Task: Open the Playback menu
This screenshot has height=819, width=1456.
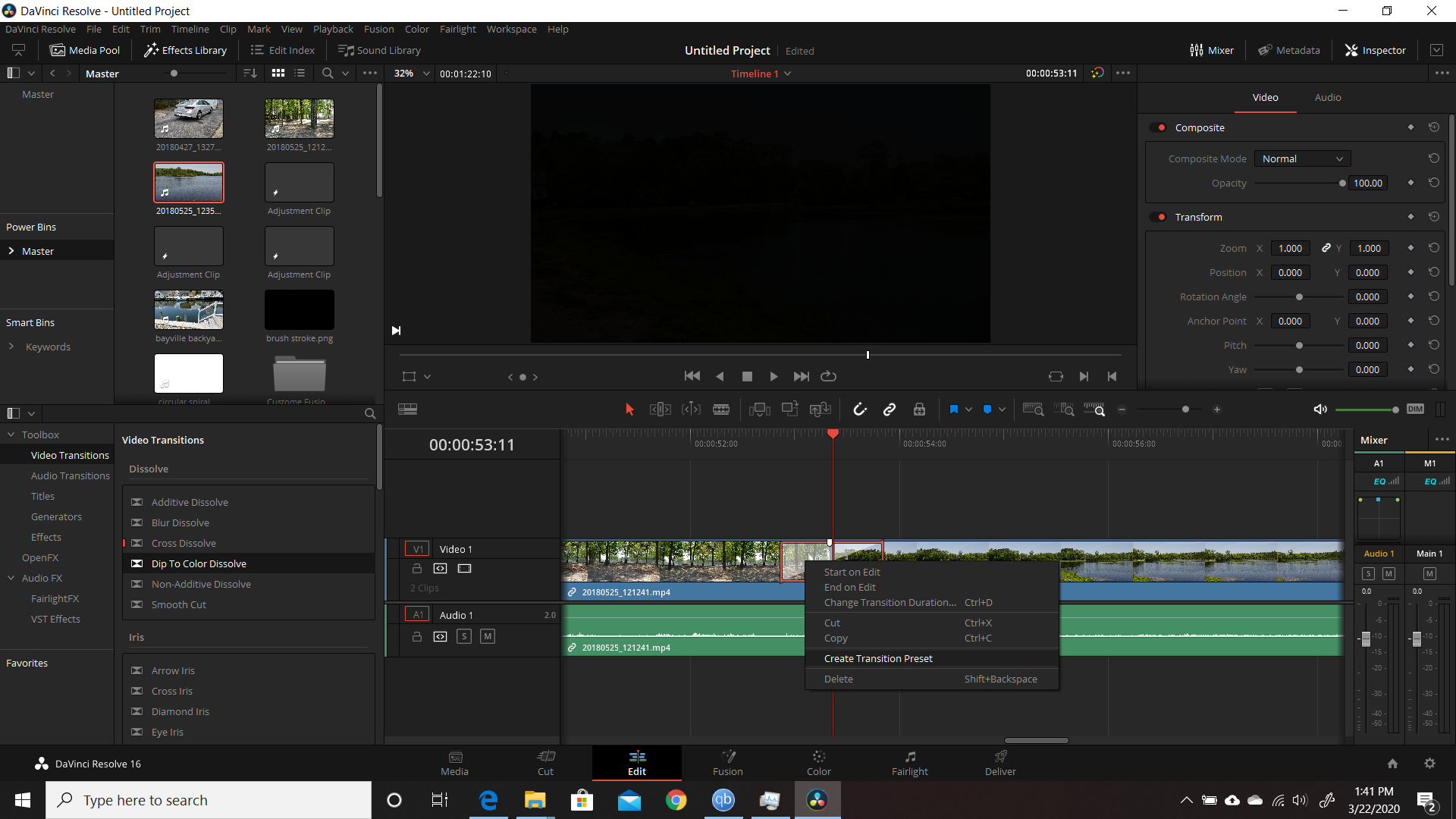Action: click(333, 29)
